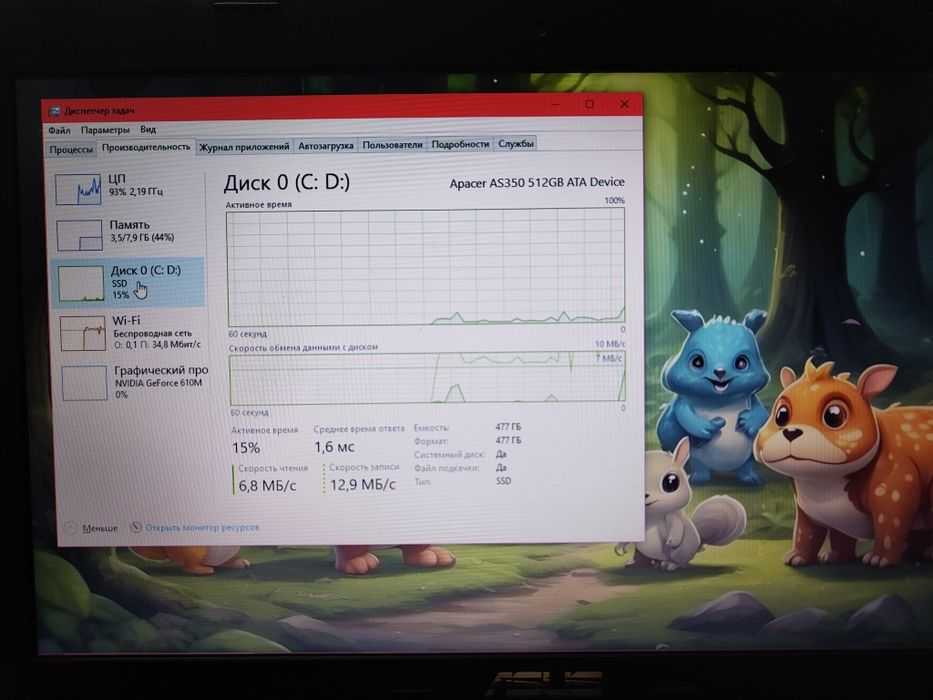Viewport: 933px width, 700px height.
Task: Click the disk transfer rate graph
Action: click(x=427, y=378)
